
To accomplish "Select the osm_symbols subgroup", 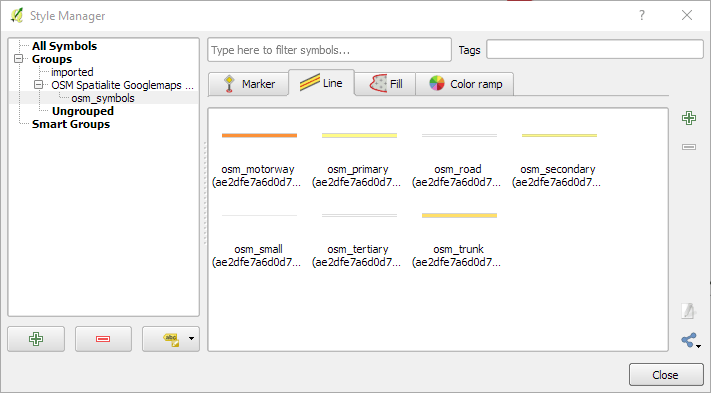I will point(103,98).
